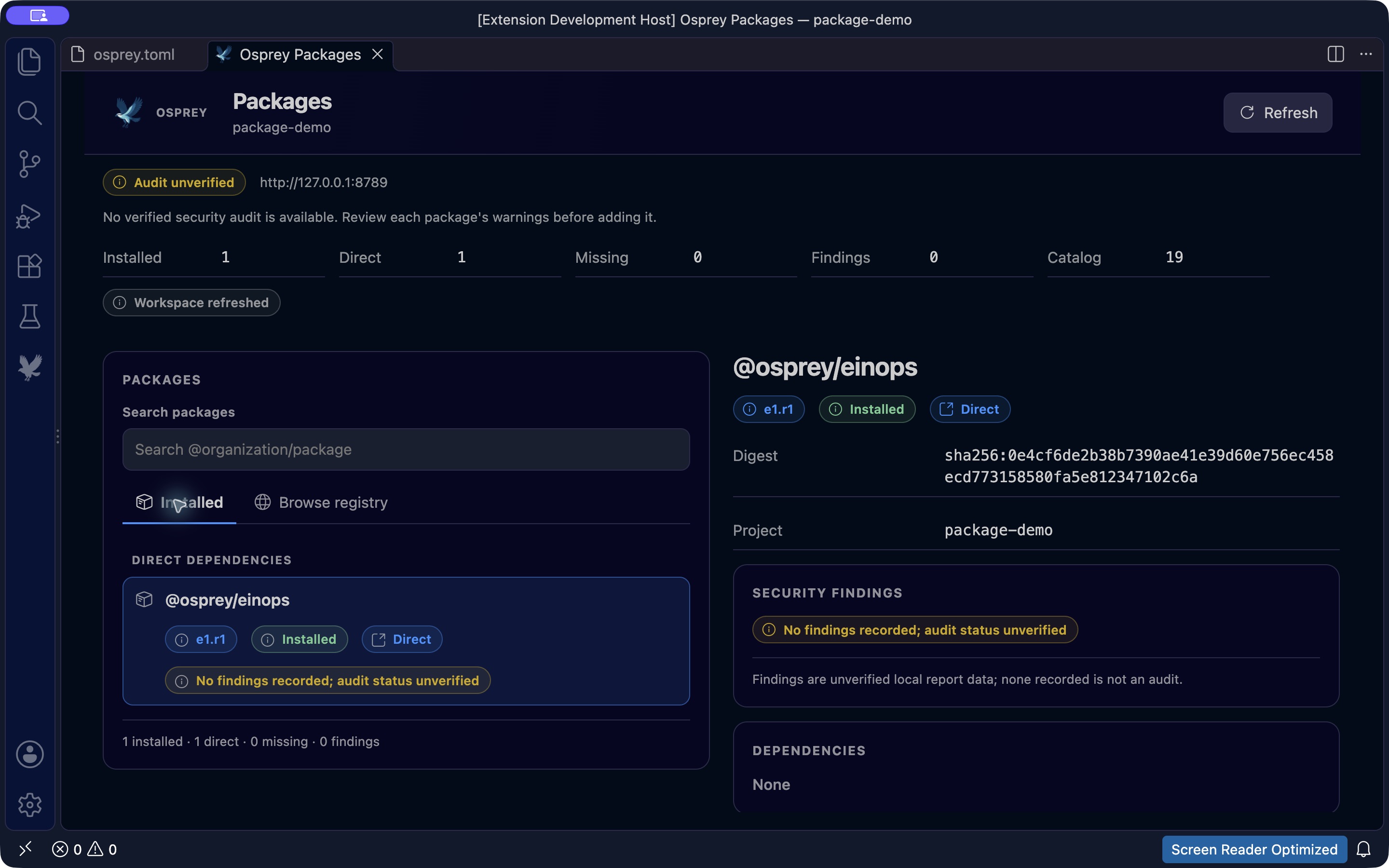Viewport: 1389px width, 868px height.
Task: Click the '1 installed · 1 direct' summary line
Action: click(251, 742)
